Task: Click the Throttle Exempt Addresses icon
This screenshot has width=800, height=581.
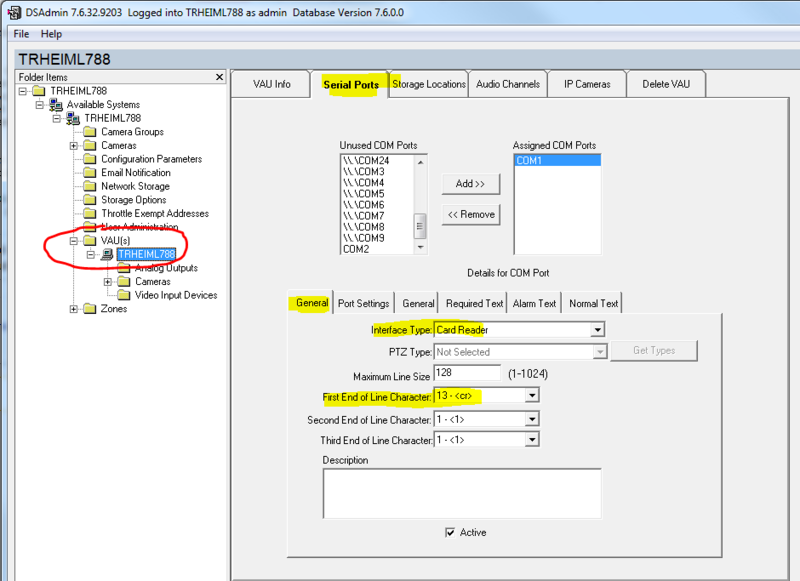Action: [x=88, y=213]
